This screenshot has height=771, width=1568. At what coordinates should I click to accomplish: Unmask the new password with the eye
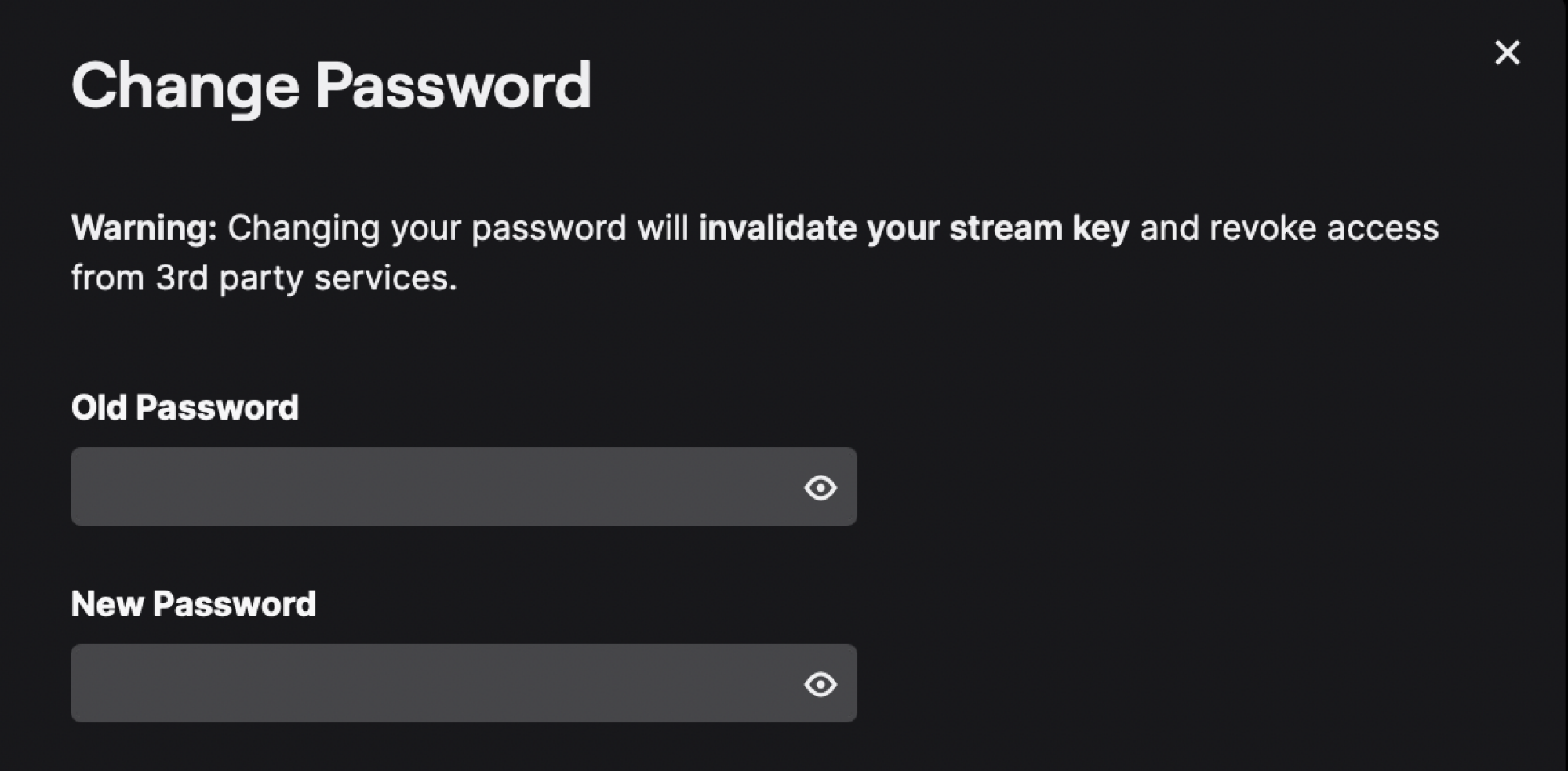tap(820, 684)
